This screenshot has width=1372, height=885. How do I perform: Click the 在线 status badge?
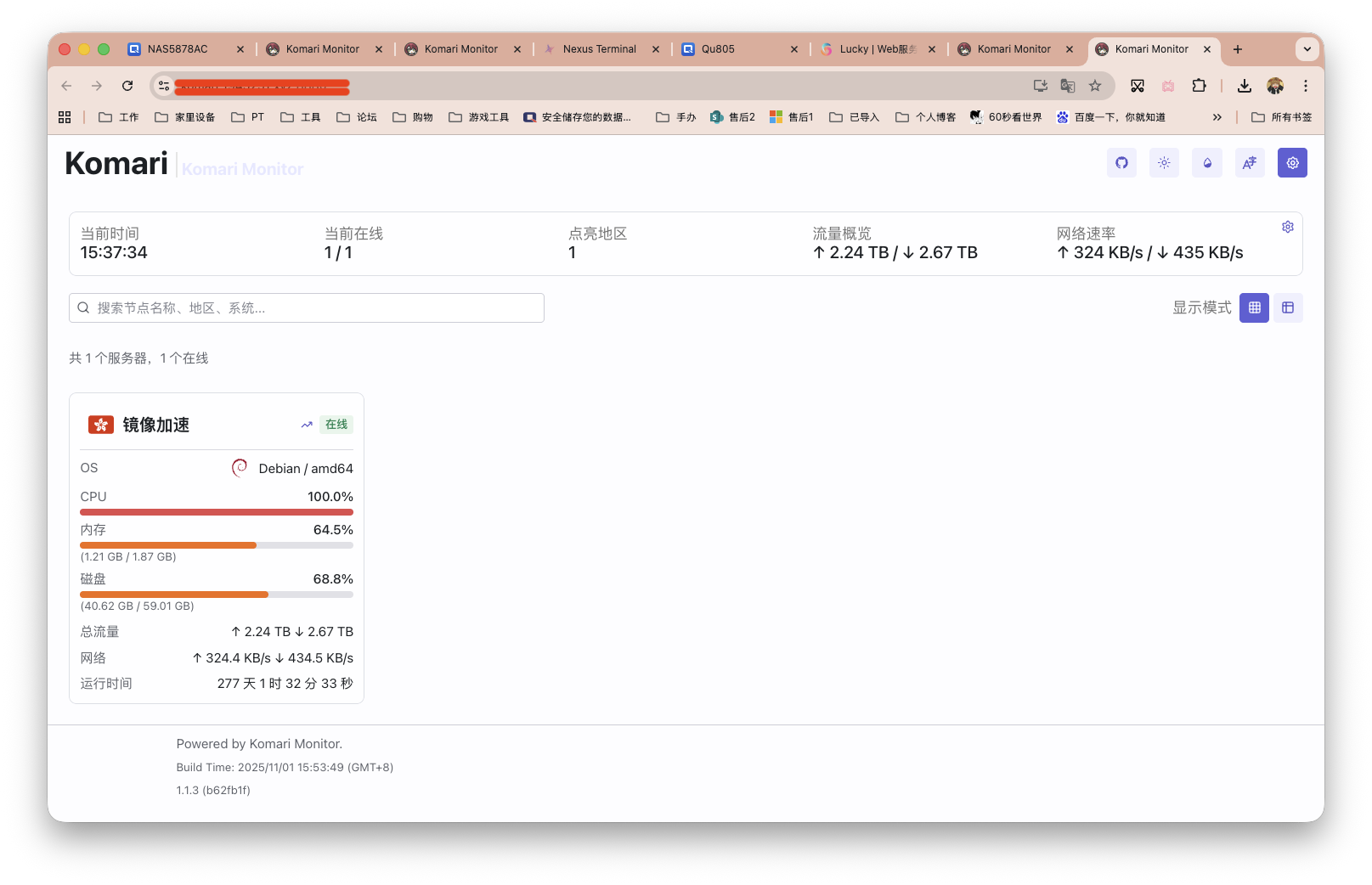tap(336, 424)
